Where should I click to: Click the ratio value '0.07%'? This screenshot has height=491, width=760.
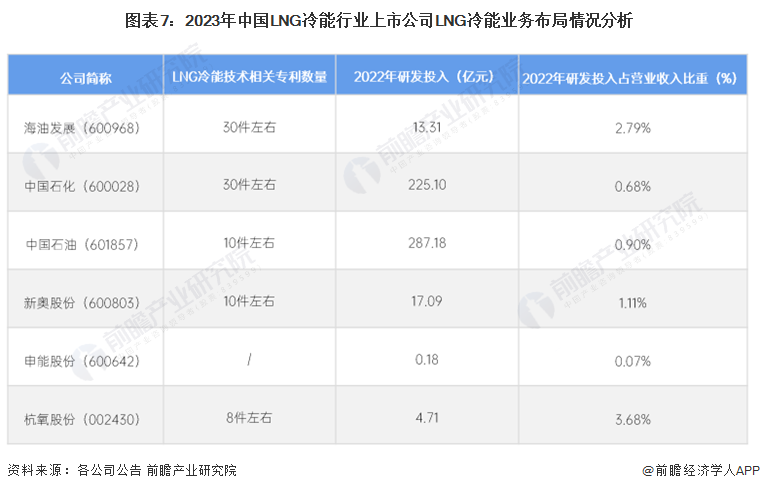pyautogui.click(x=633, y=361)
